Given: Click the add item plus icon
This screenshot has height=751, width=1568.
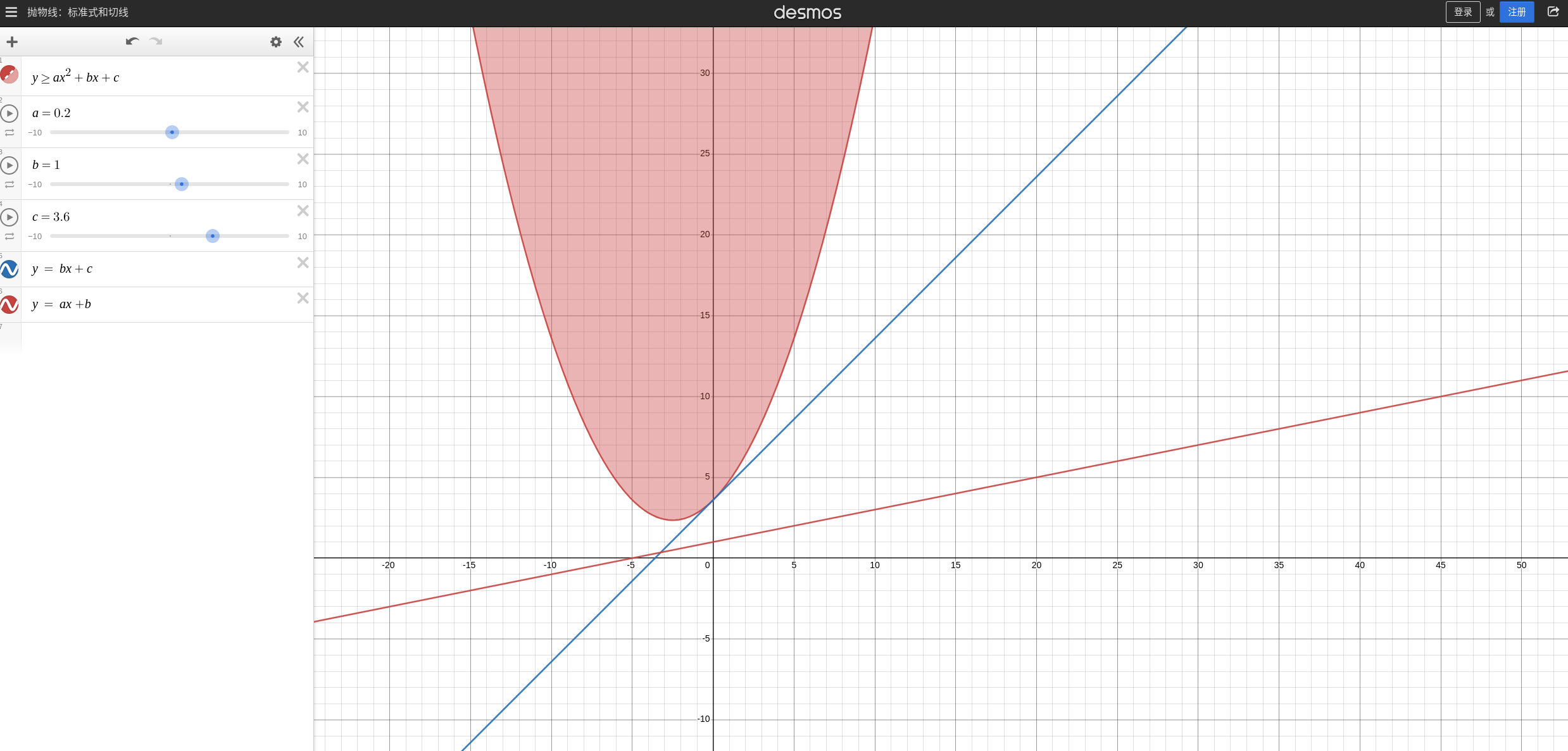Looking at the screenshot, I should tap(12, 42).
